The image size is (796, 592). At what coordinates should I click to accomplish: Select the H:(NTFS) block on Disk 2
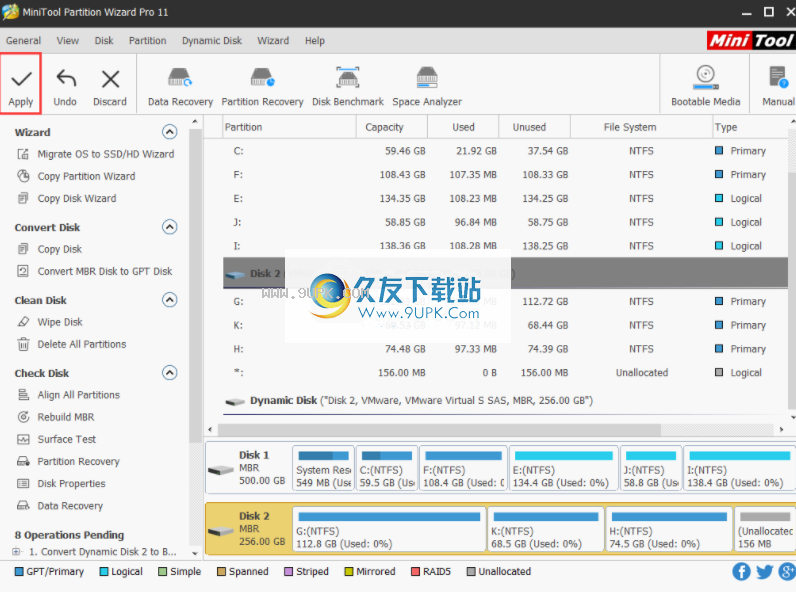(x=669, y=530)
